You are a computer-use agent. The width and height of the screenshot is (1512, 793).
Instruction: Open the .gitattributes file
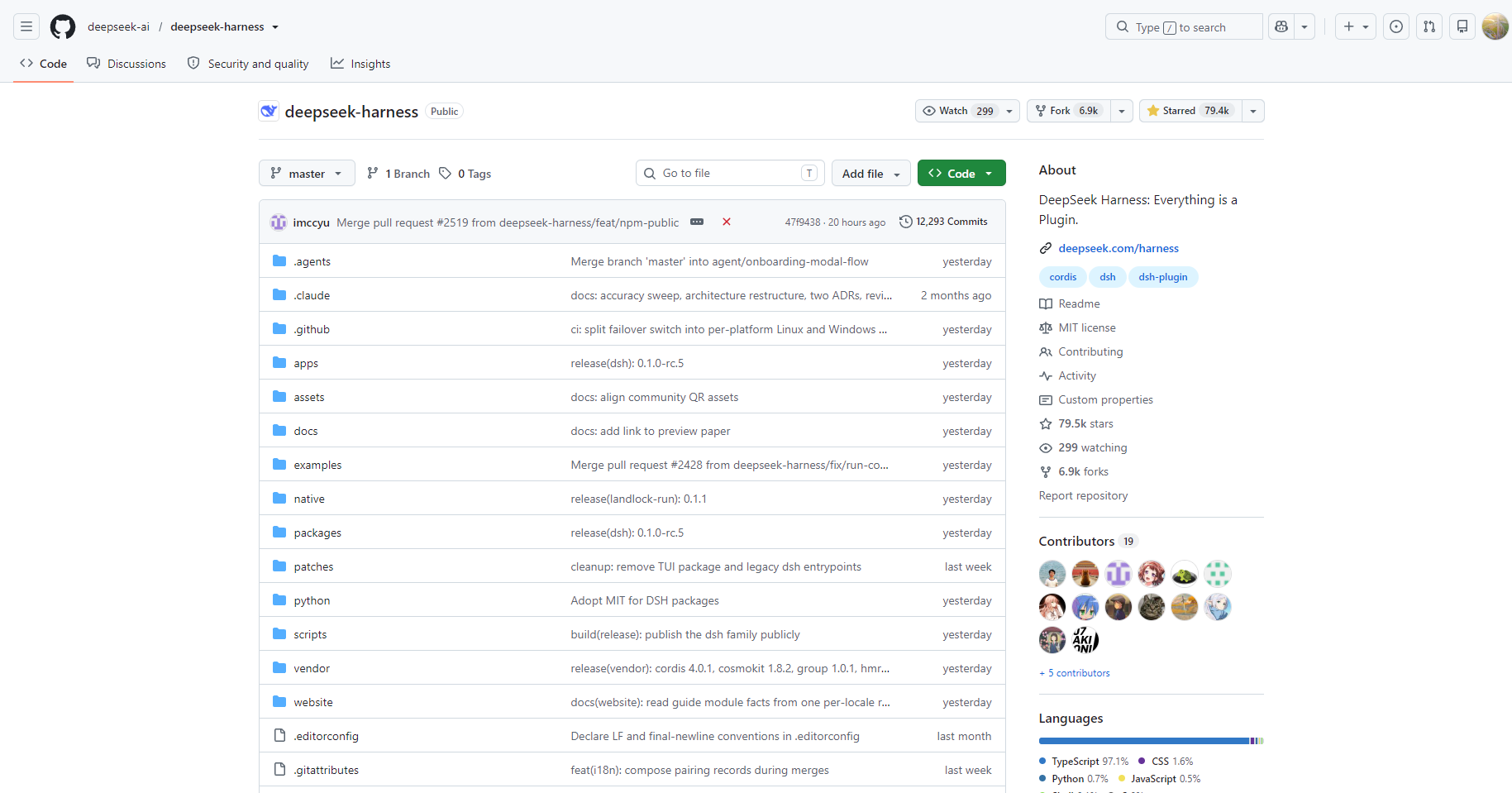pos(327,770)
